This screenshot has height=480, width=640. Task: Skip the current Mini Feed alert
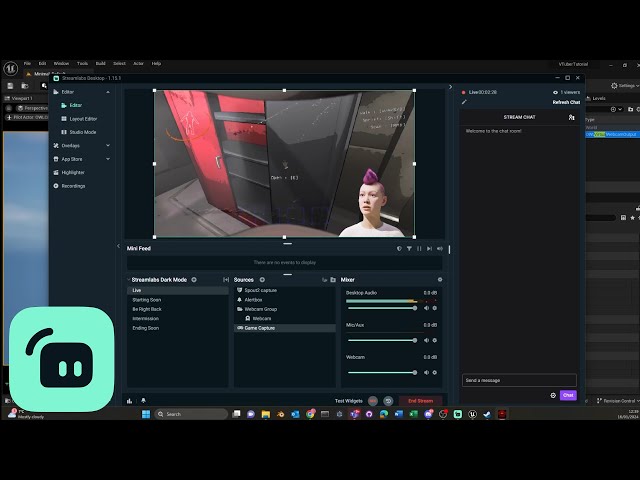point(429,249)
